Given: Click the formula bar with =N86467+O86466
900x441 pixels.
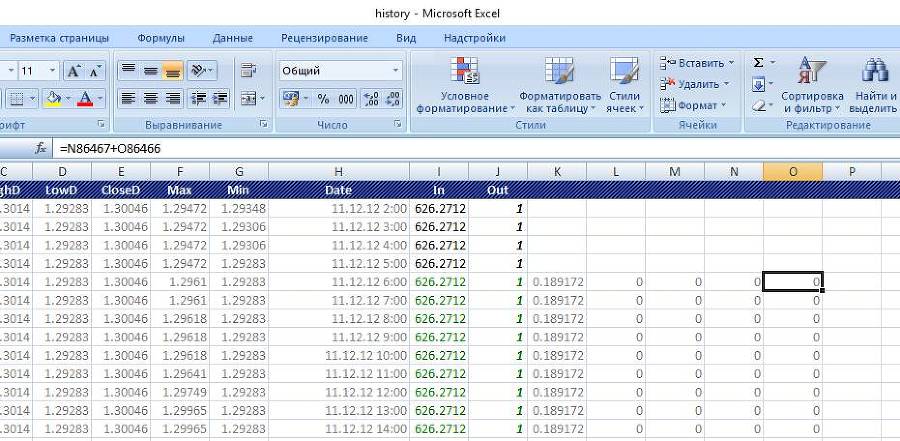Looking at the screenshot, I should [x=475, y=149].
